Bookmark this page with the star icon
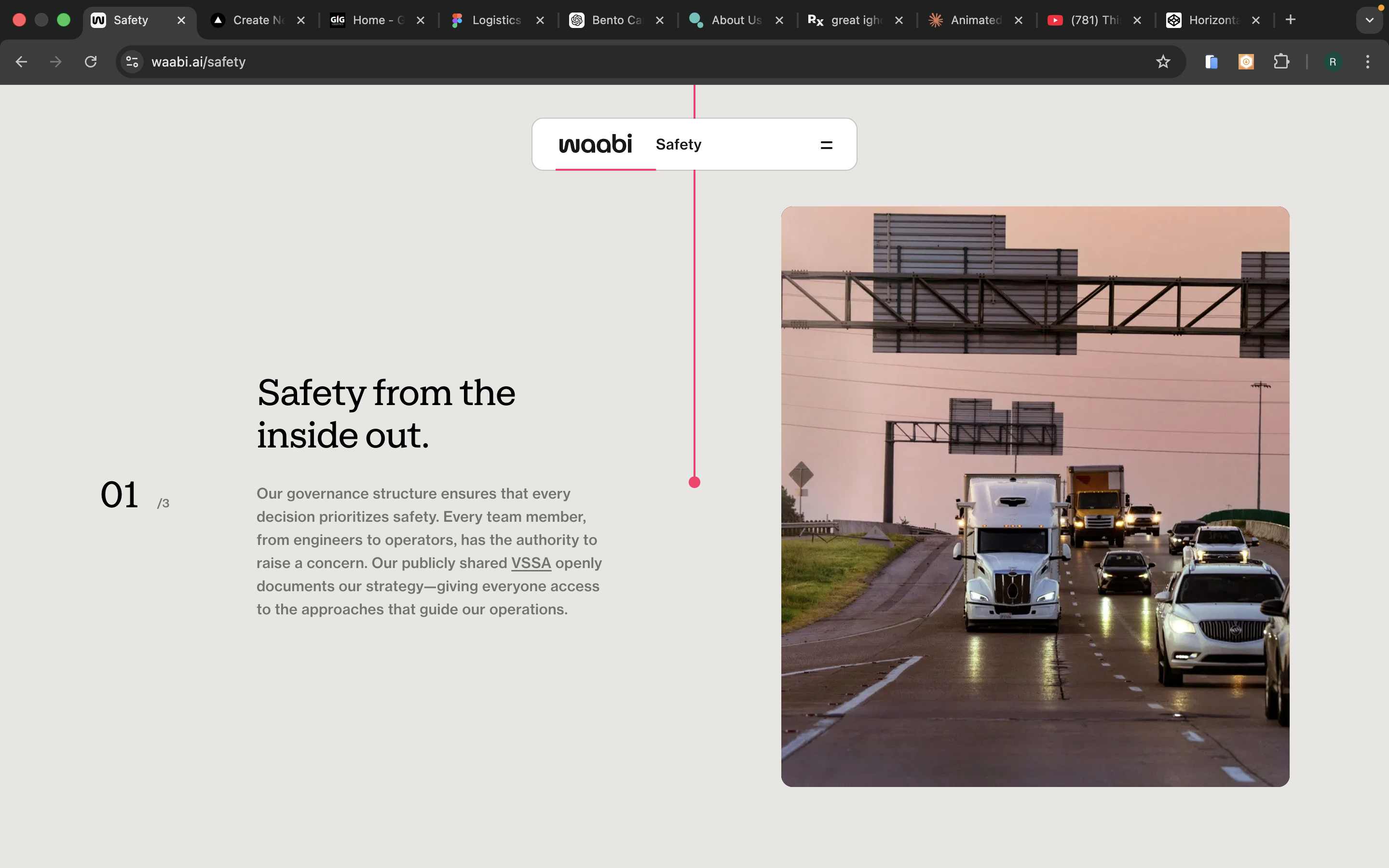 tap(1163, 61)
